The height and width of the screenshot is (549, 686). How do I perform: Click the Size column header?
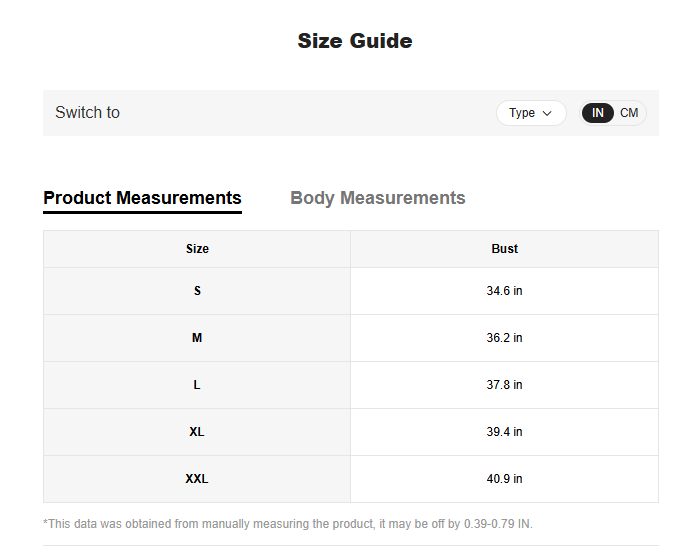click(197, 249)
